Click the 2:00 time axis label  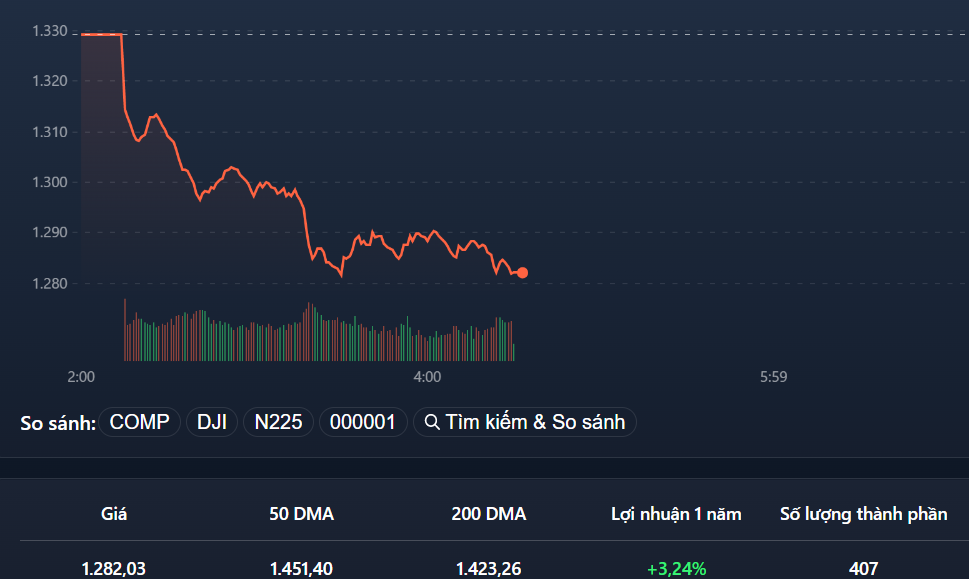click(x=81, y=377)
